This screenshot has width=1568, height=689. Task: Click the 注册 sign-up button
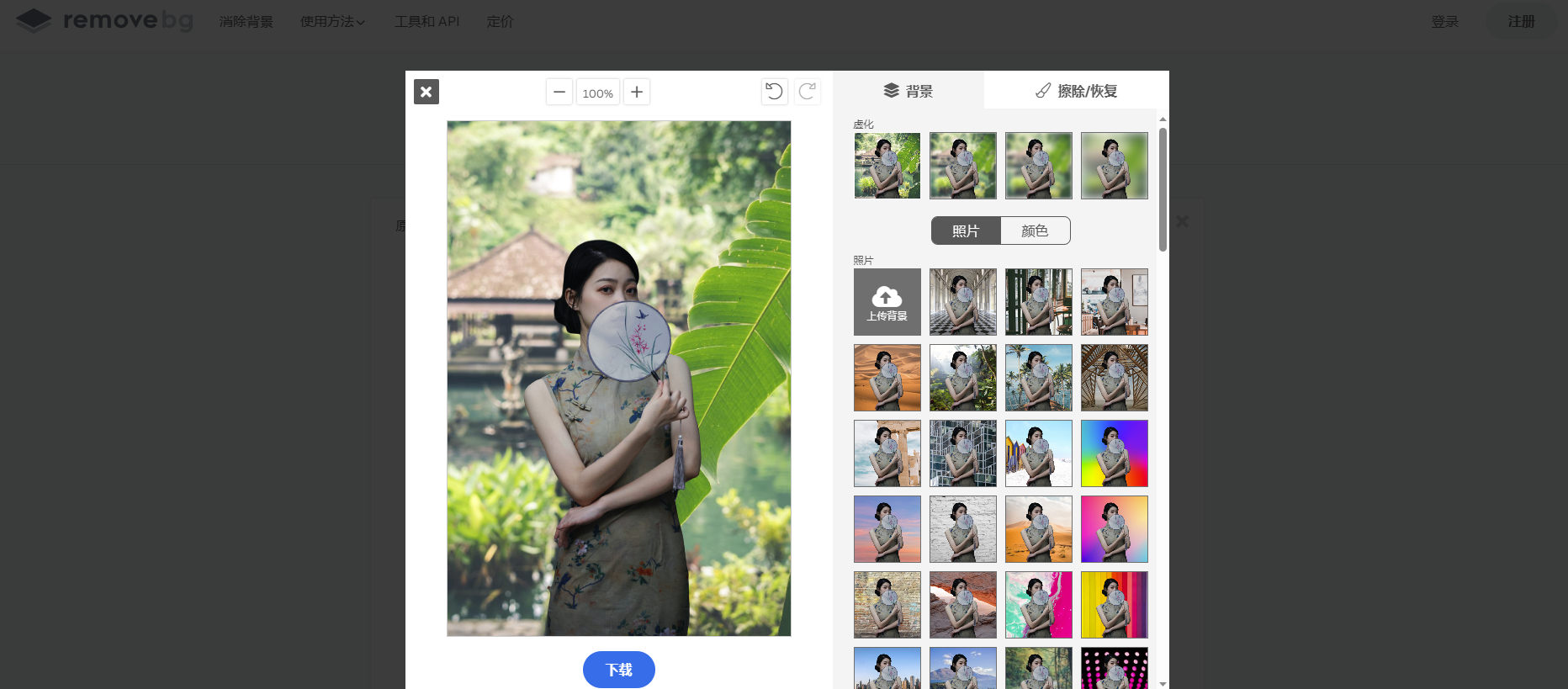1521,22
